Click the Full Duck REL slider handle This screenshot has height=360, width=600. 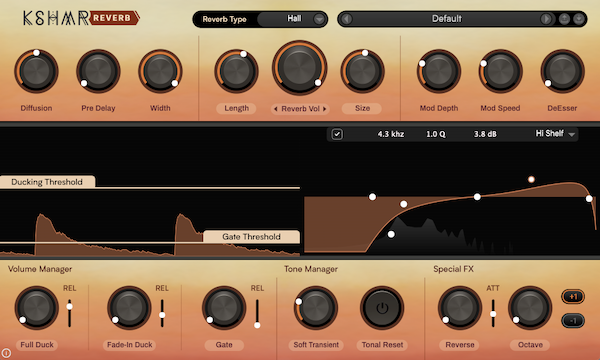tap(69, 306)
